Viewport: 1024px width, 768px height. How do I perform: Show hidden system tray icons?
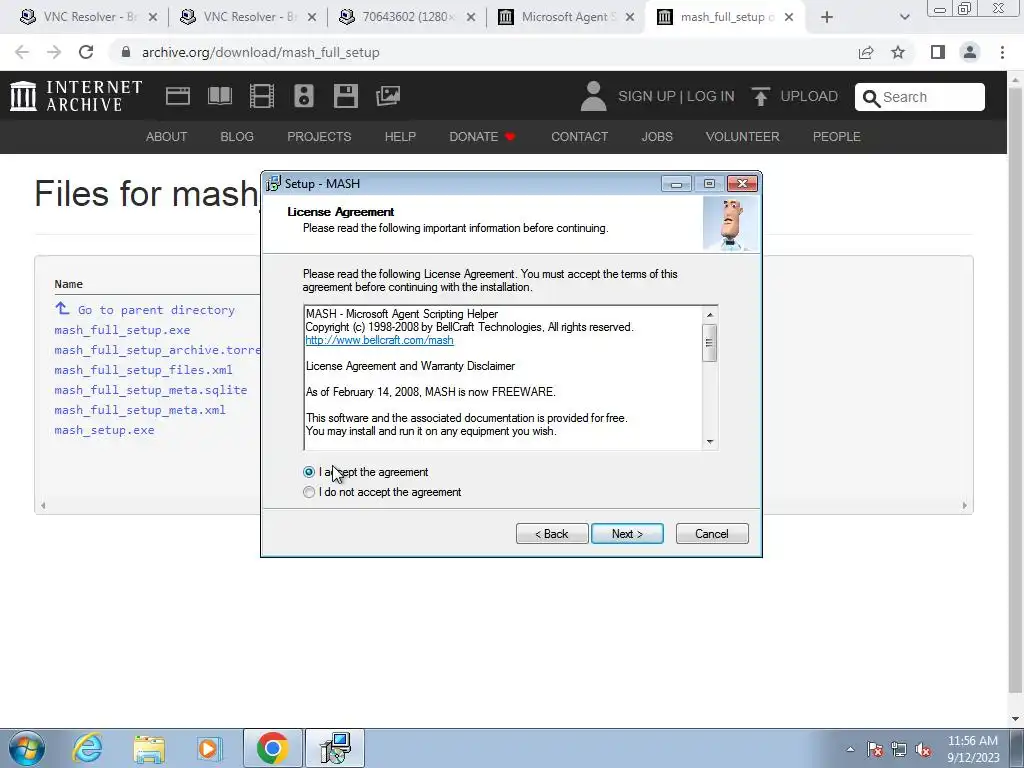[x=850, y=749]
